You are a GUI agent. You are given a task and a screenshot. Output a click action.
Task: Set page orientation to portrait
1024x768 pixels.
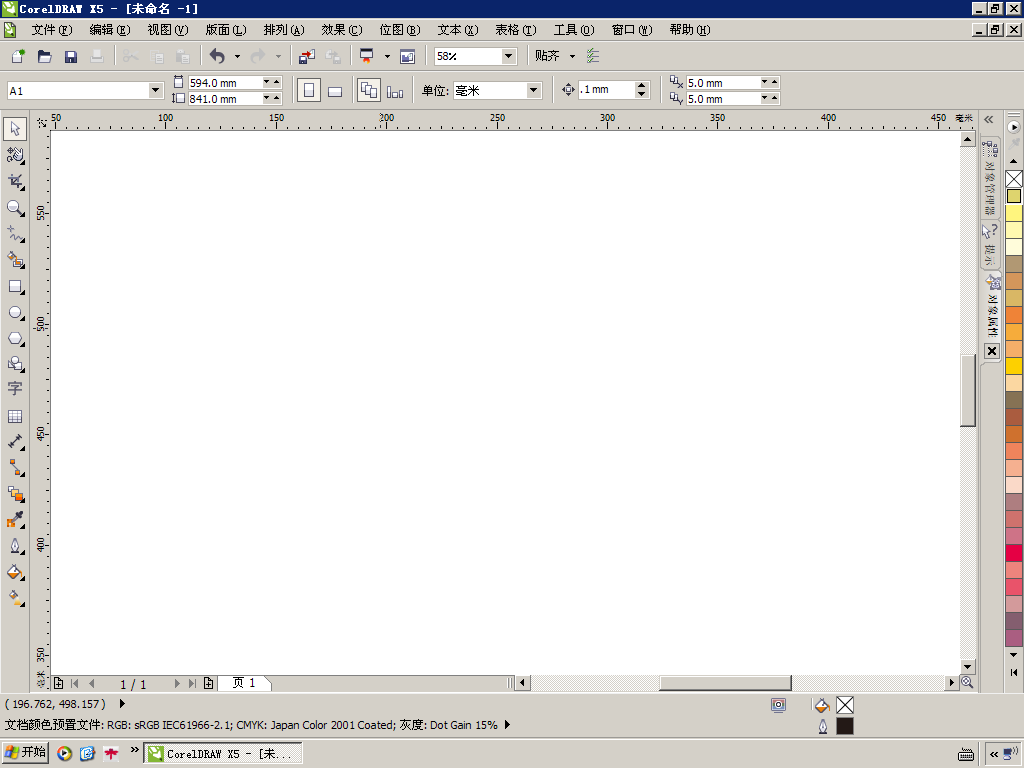309,91
